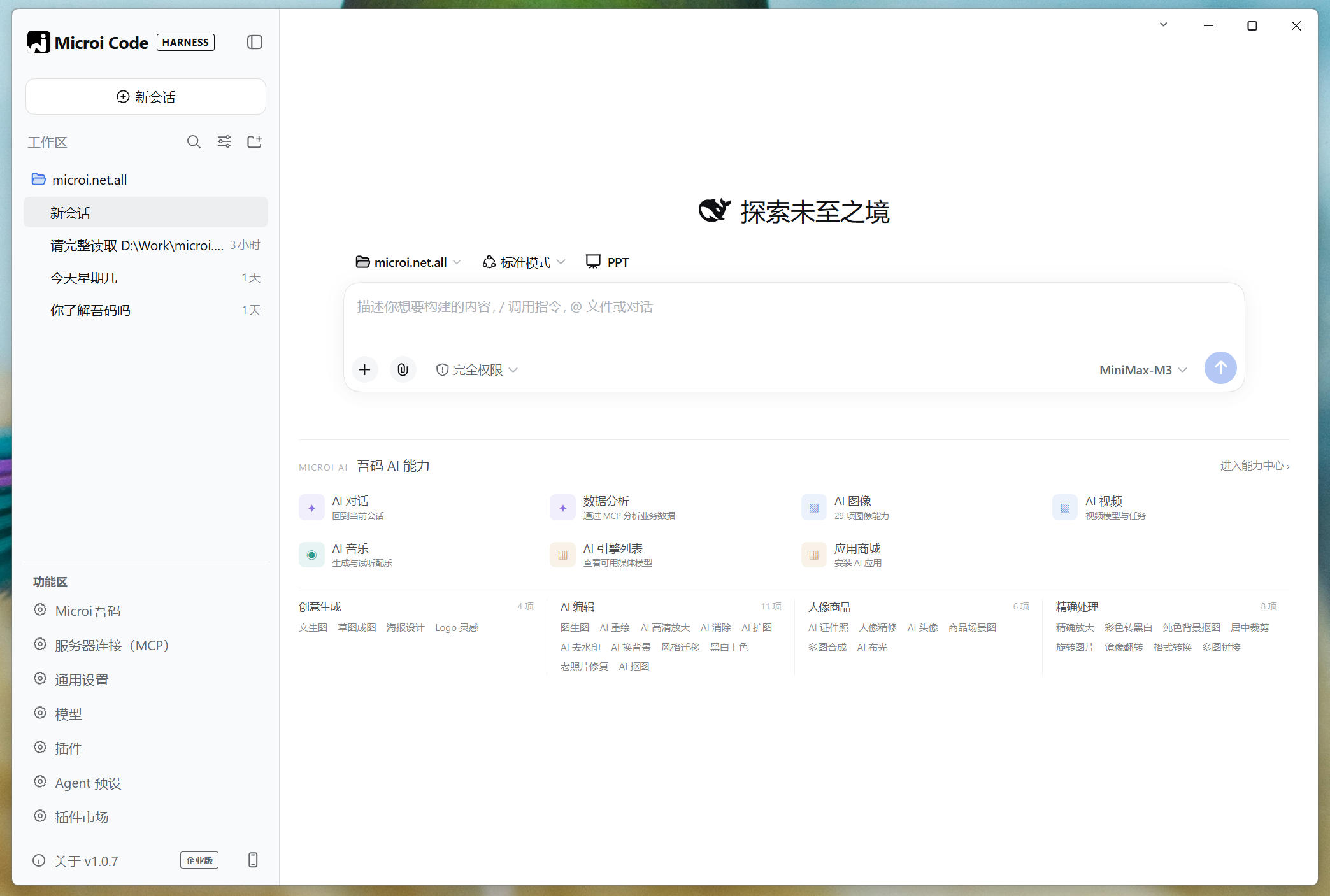The height and width of the screenshot is (896, 1330).
Task: Click AI 去水印 link
Action: click(580, 647)
